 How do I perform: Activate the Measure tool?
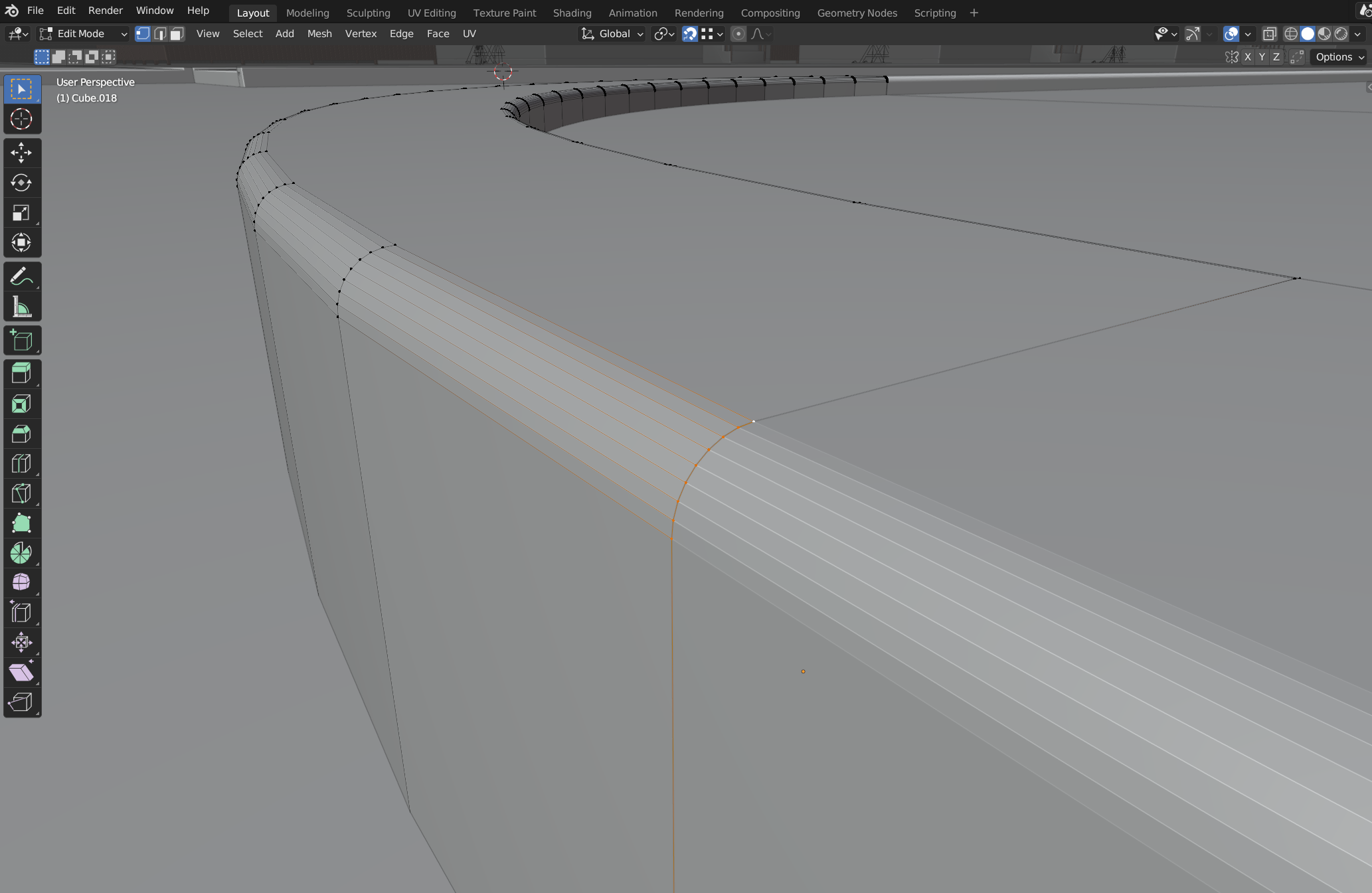point(22,306)
